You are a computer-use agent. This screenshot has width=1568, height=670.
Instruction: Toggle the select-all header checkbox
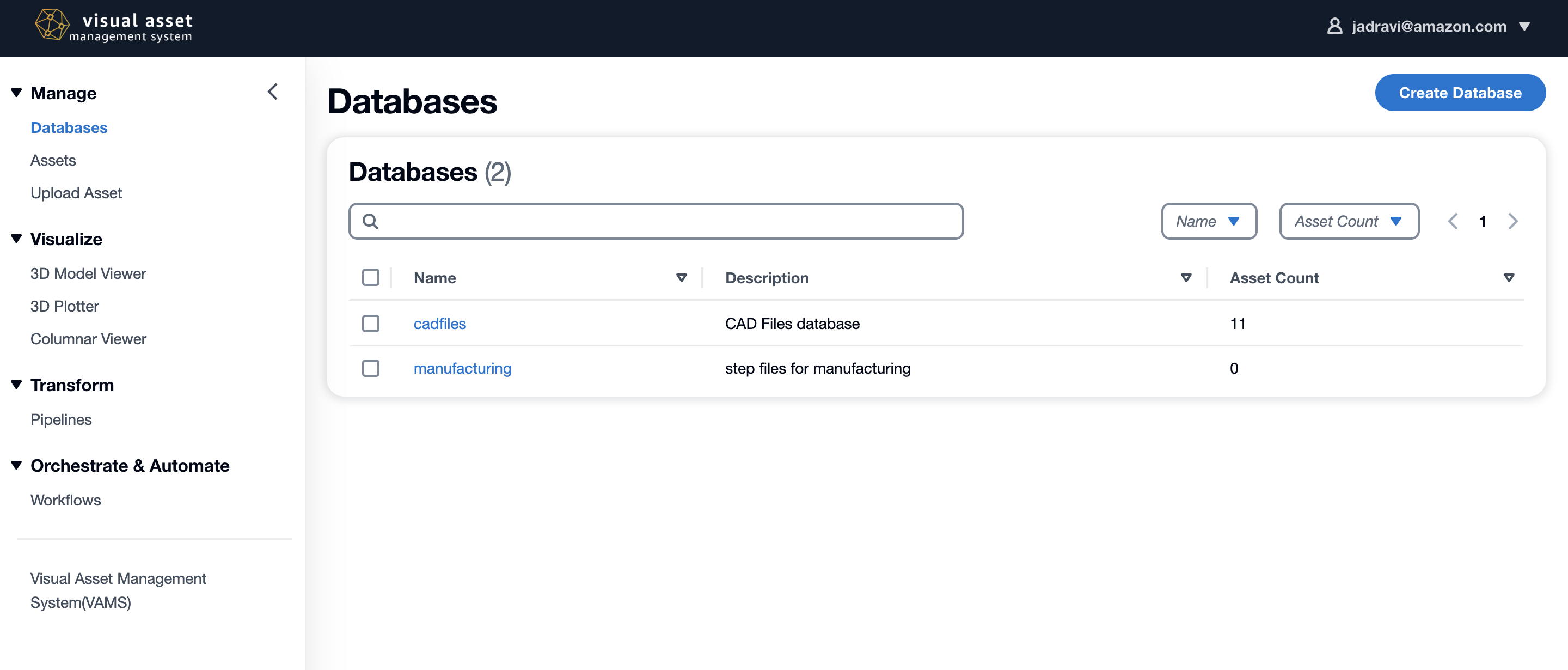[370, 277]
